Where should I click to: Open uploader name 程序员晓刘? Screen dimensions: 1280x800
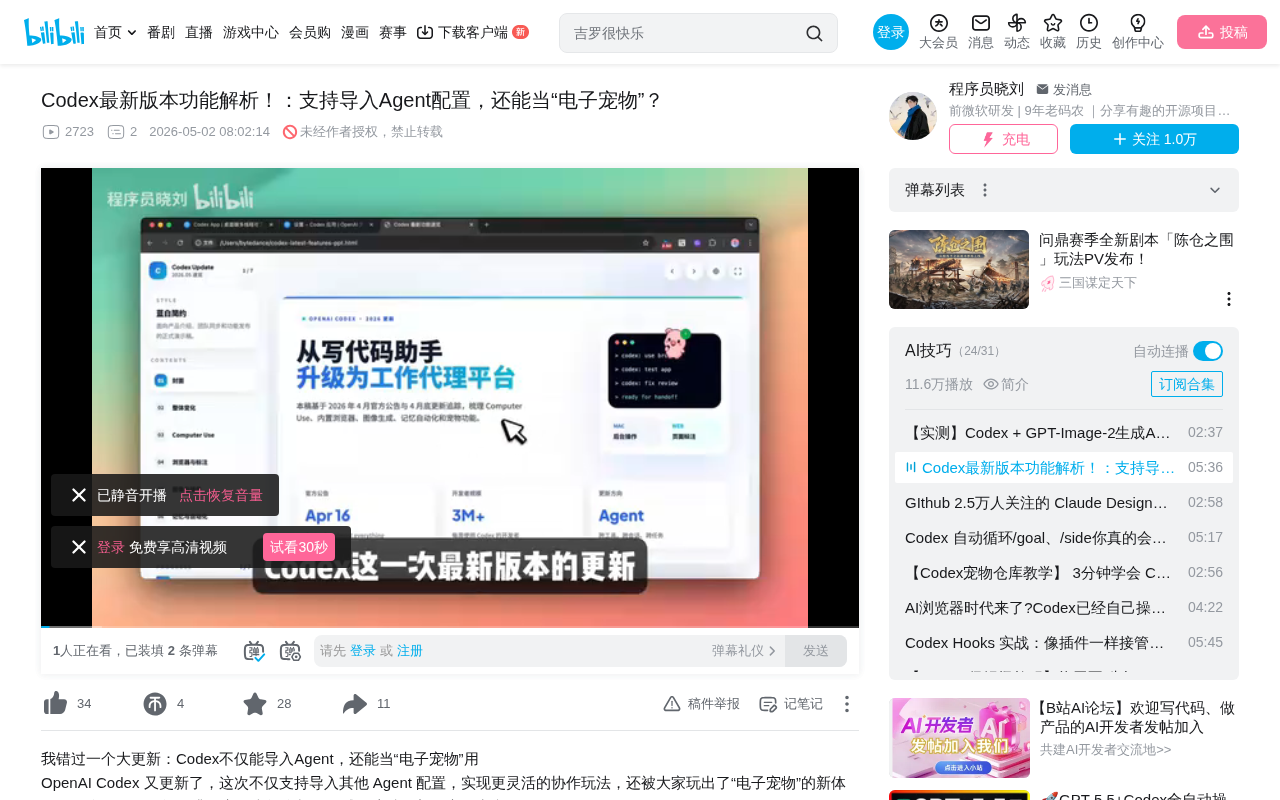[x=986, y=89]
